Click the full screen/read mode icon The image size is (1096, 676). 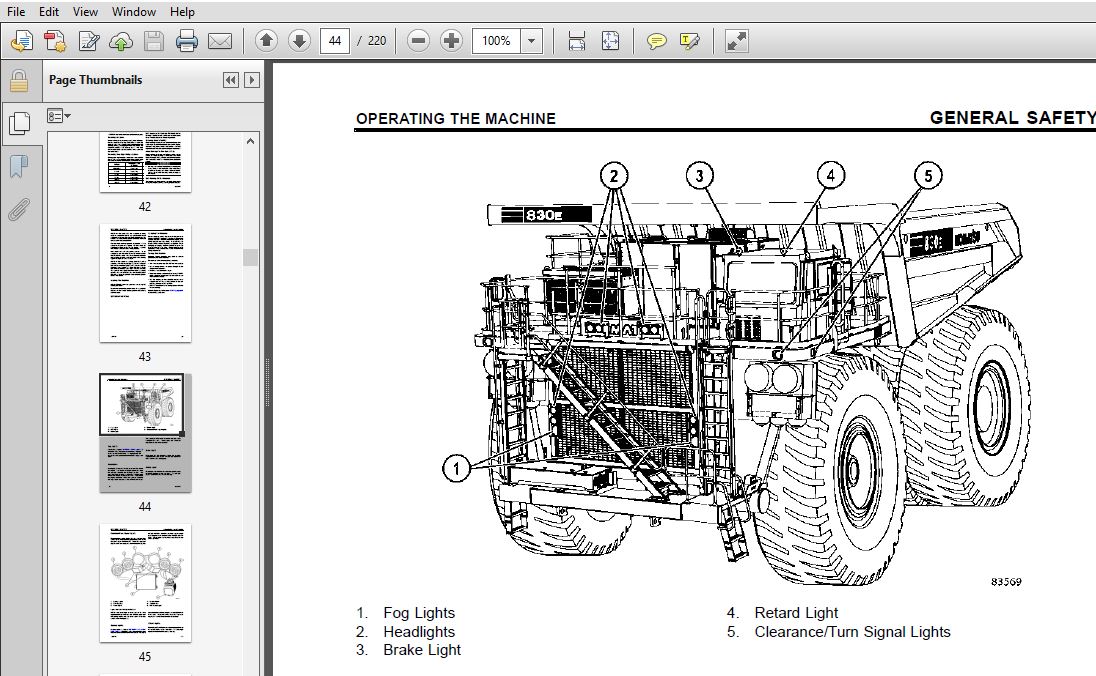pyautogui.click(x=737, y=41)
